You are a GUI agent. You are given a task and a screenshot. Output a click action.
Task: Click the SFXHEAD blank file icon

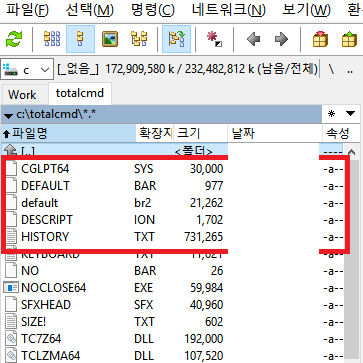(x=11, y=305)
